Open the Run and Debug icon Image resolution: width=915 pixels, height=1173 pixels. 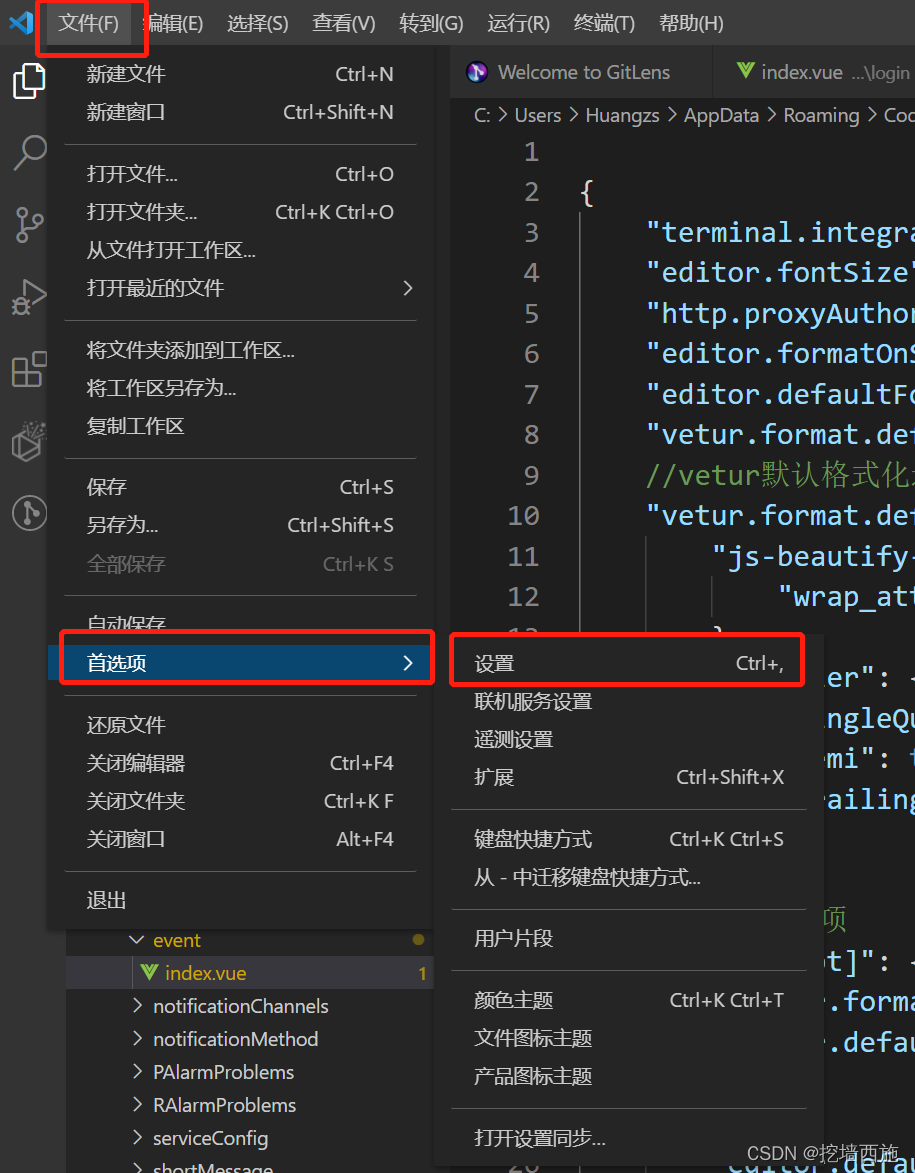pyautogui.click(x=29, y=297)
